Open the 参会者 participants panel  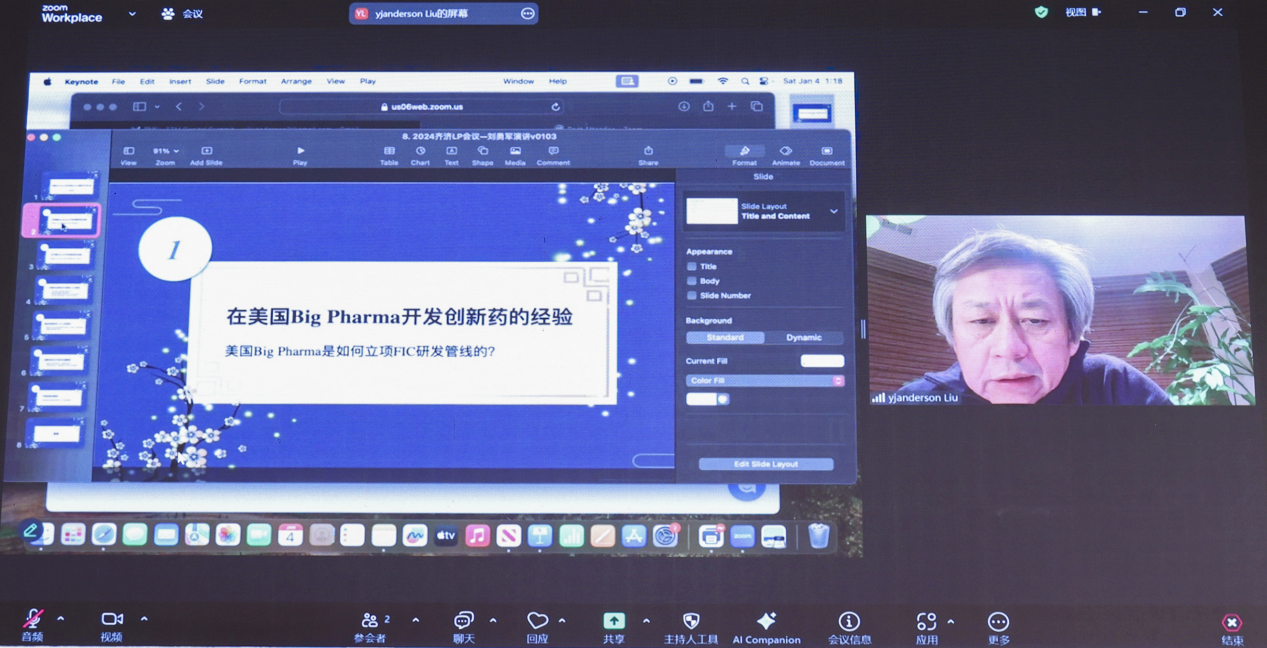370,620
